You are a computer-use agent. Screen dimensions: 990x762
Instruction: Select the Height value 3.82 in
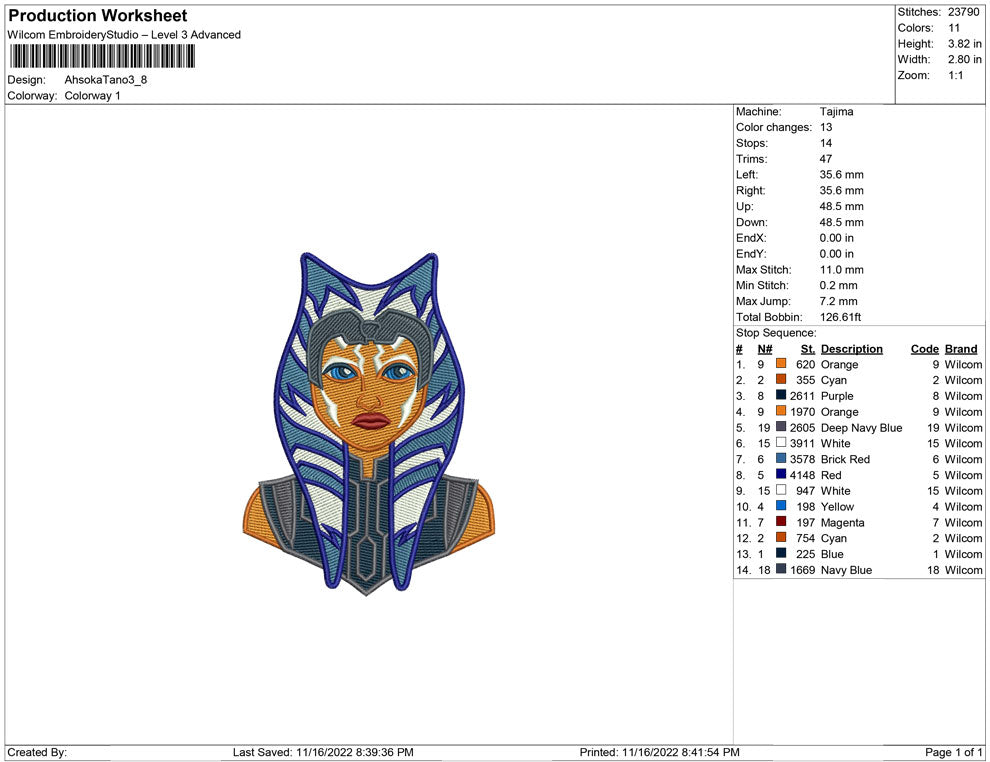[965, 44]
